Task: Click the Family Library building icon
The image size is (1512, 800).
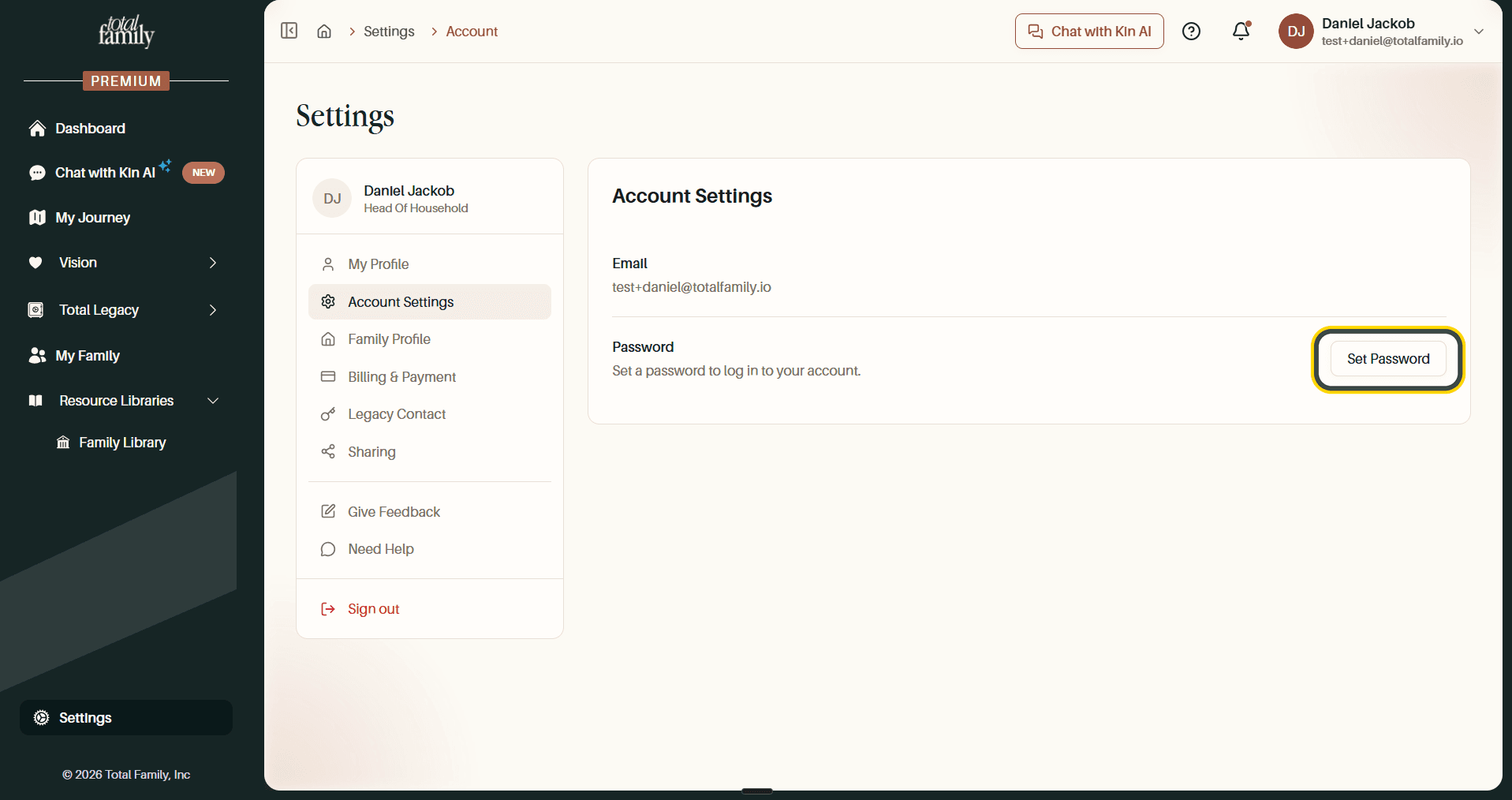Action: pos(63,443)
